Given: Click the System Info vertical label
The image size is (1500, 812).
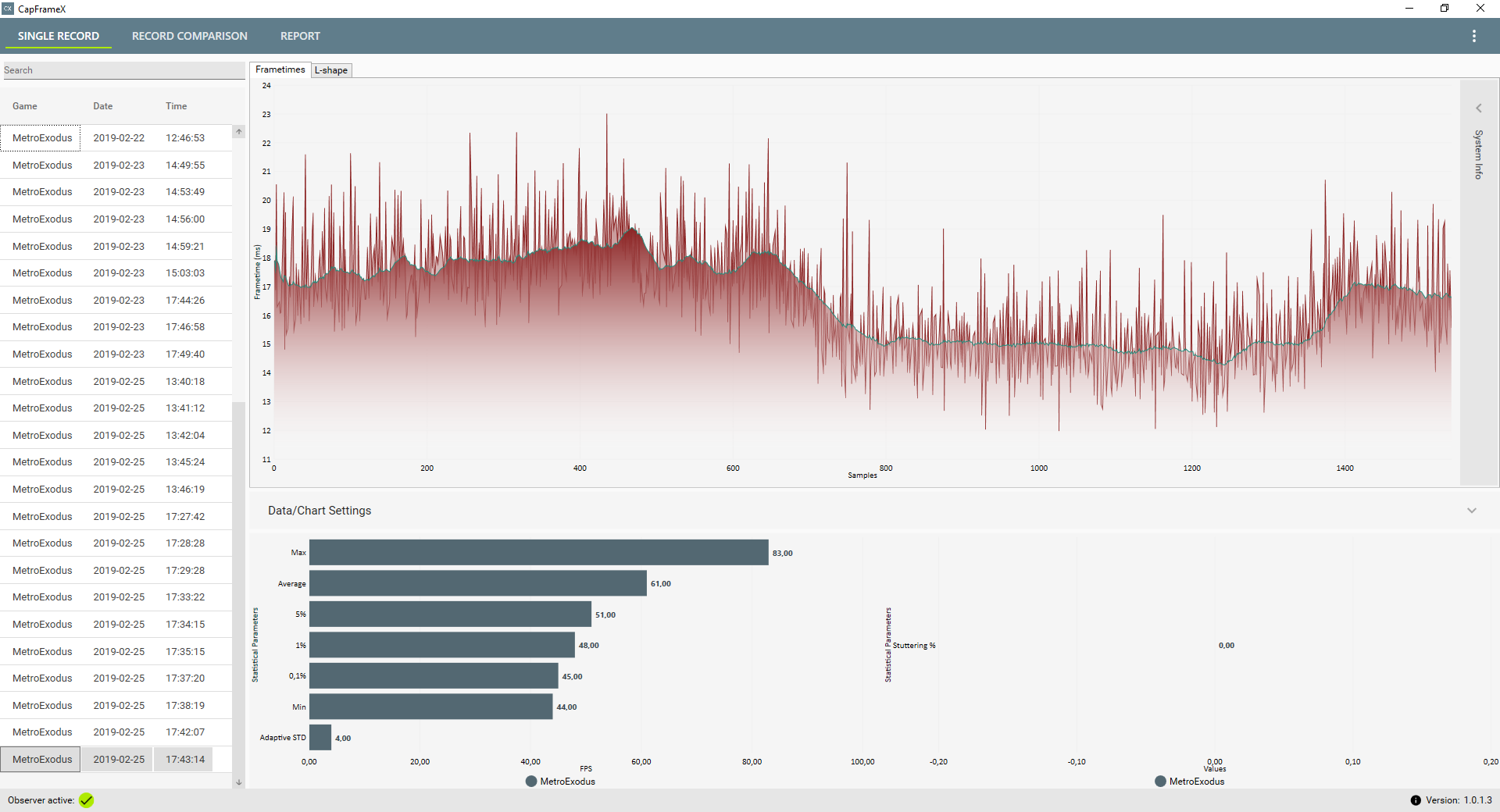Looking at the screenshot, I should point(1478,155).
